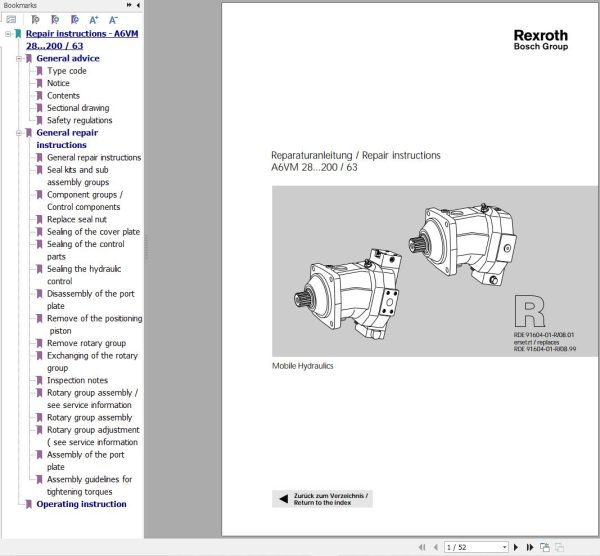
Task: Click bookmark icon beside Notice
Action: click(x=39, y=83)
